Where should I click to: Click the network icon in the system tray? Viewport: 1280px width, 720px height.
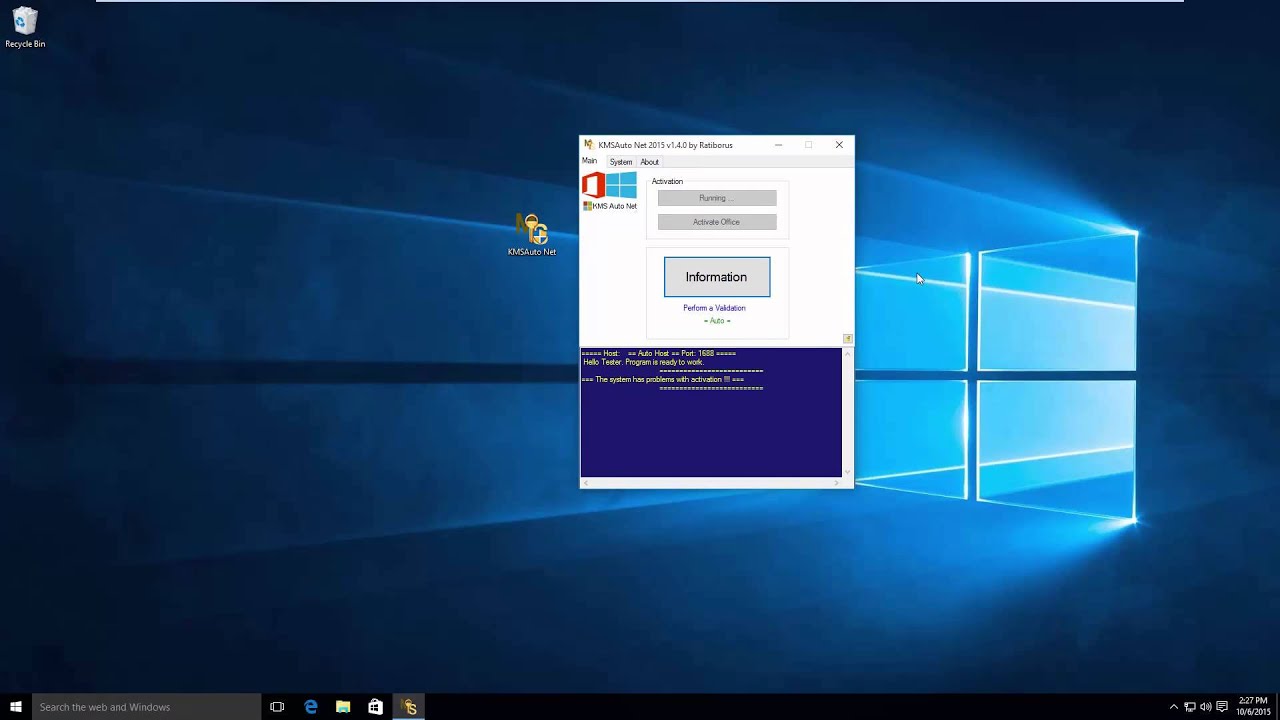click(x=1190, y=707)
